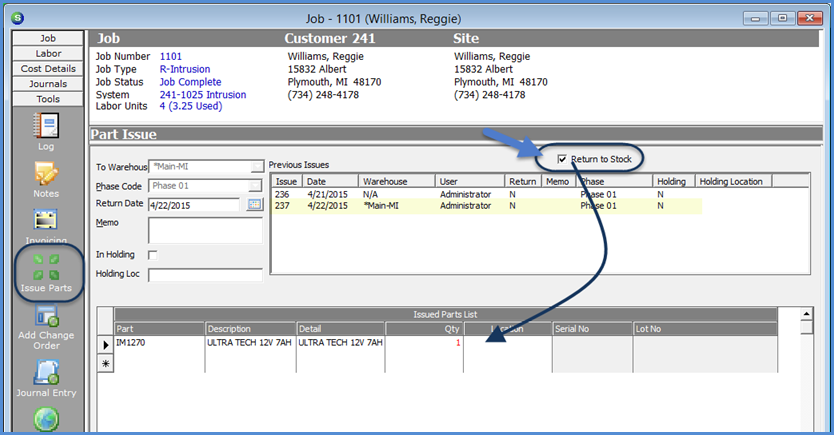Maximize the Job window
Screen dimensions: 834x435
[782, 18]
